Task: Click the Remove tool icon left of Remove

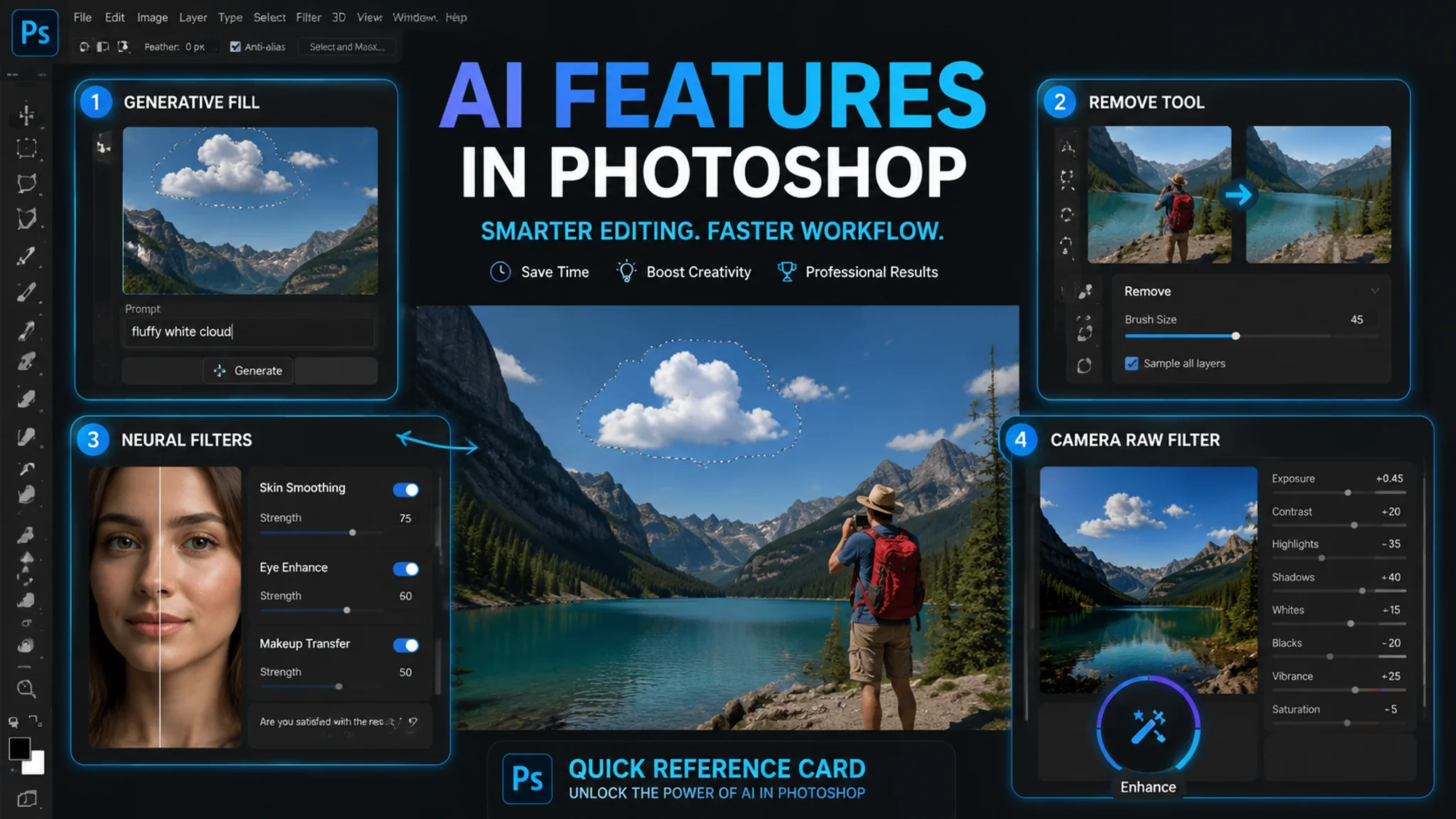Action: point(1085,291)
